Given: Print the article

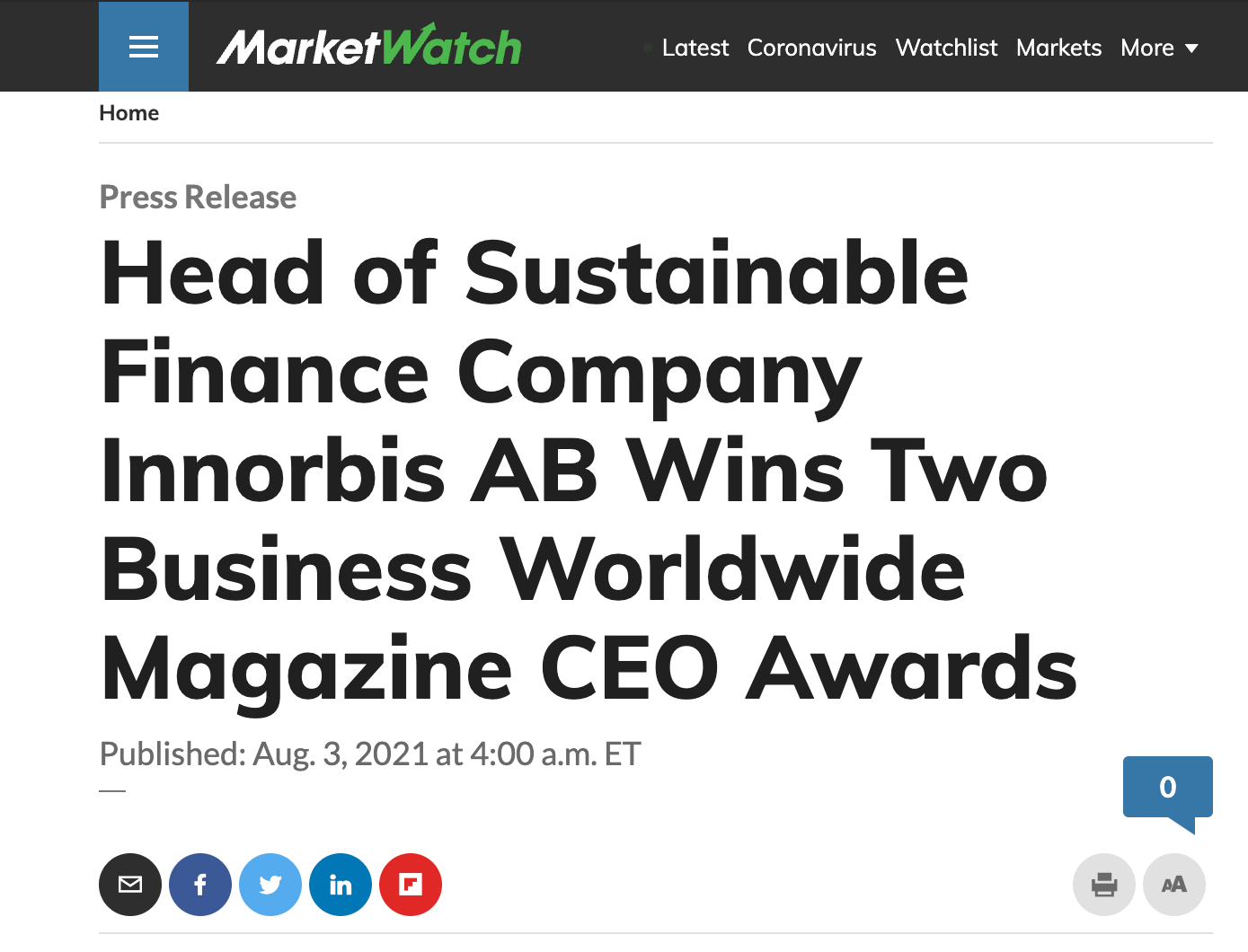Looking at the screenshot, I should [1104, 885].
